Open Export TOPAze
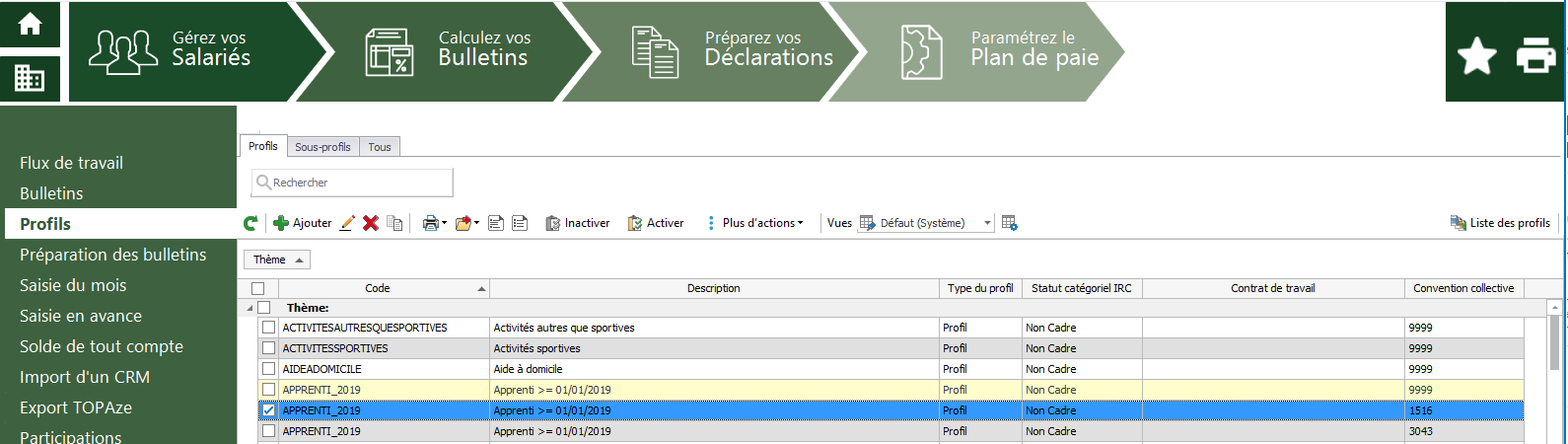Image resolution: width=1568 pixels, height=444 pixels. click(x=76, y=407)
